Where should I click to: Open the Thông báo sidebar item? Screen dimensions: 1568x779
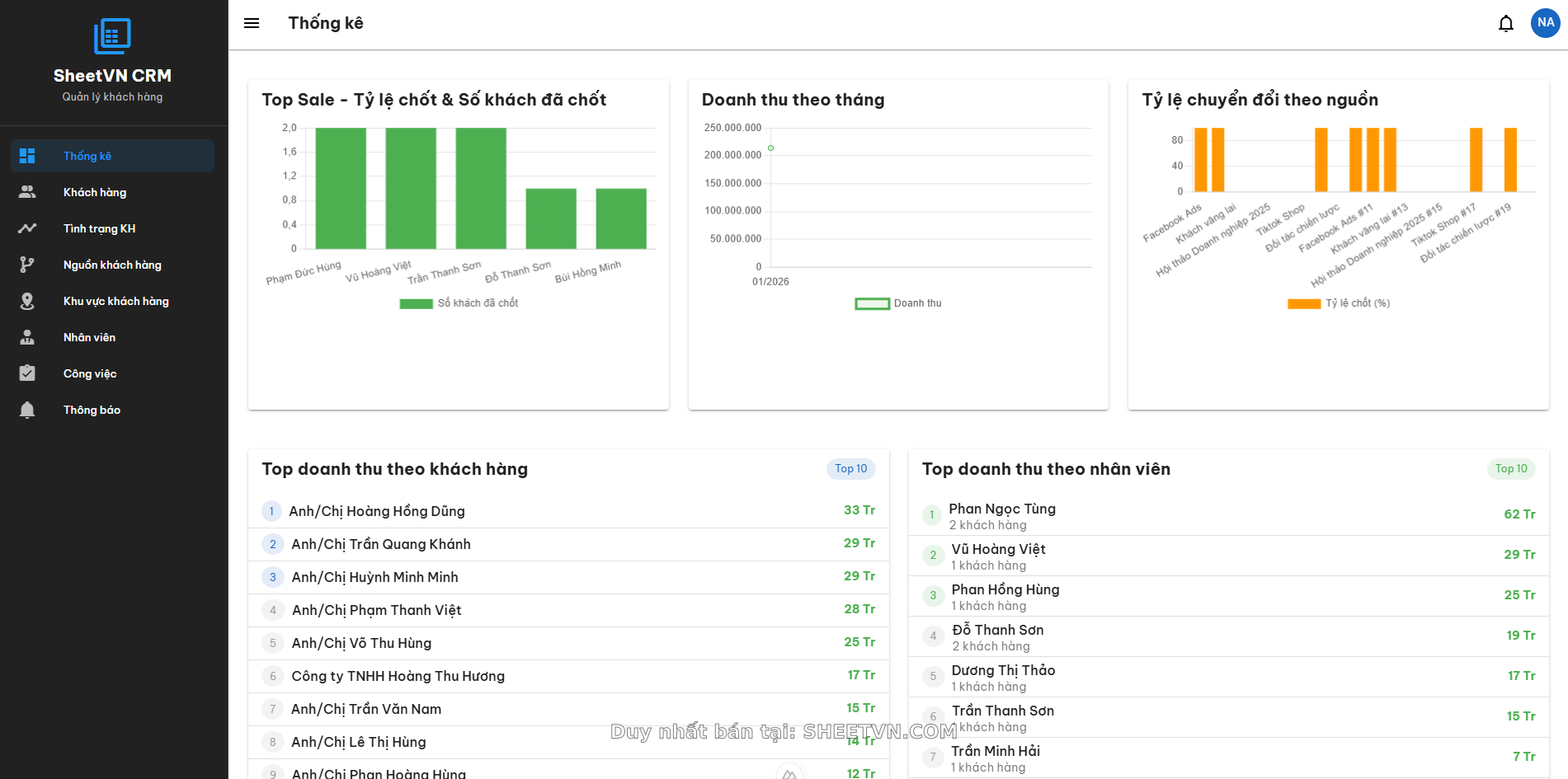[x=92, y=410]
